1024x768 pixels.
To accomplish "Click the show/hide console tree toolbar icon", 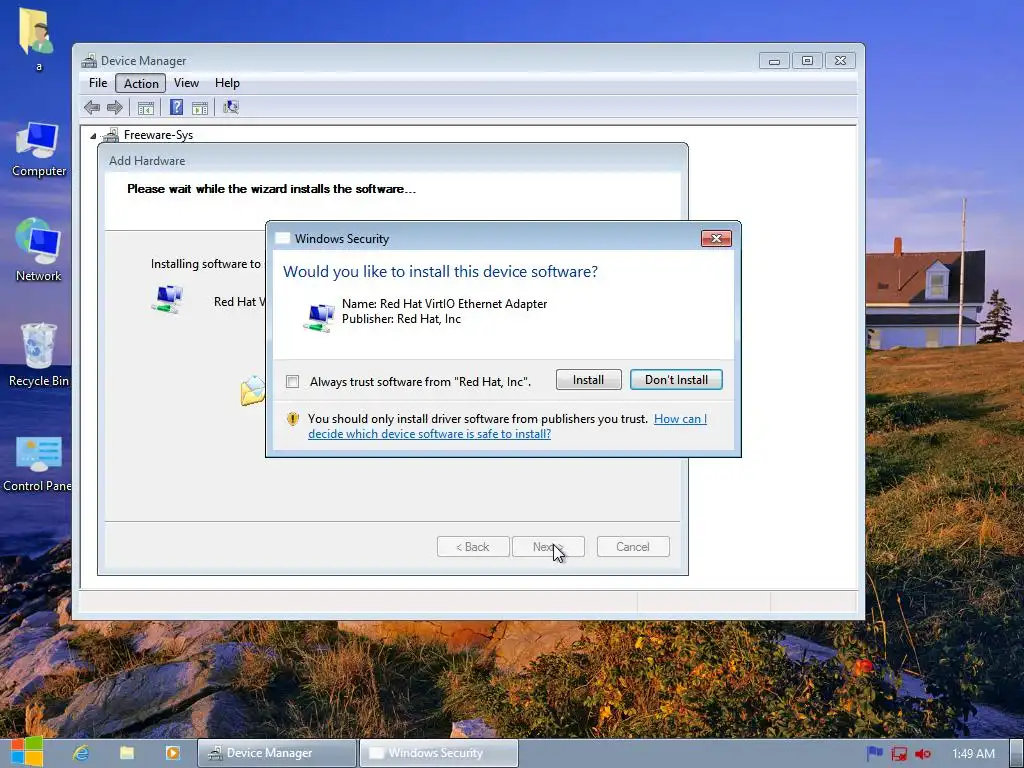I will [146, 108].
